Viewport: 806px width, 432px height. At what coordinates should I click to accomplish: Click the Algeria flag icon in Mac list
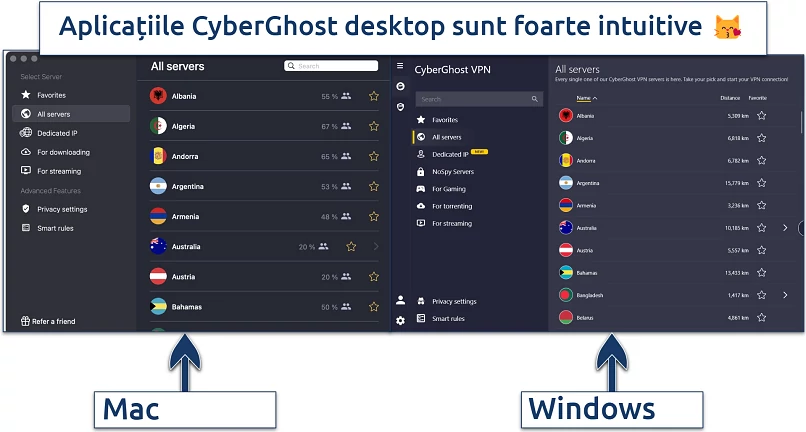click(x=158, y=126)
